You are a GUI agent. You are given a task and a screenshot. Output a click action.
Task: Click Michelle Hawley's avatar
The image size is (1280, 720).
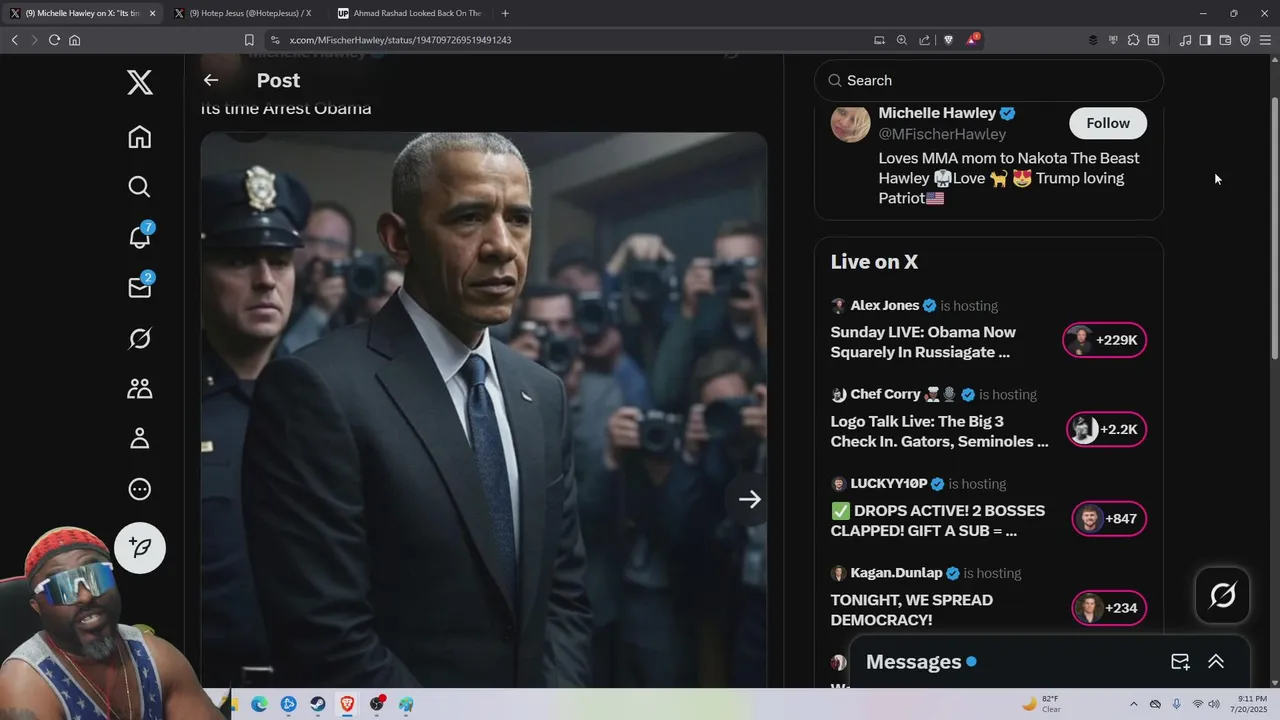(850, 123)
